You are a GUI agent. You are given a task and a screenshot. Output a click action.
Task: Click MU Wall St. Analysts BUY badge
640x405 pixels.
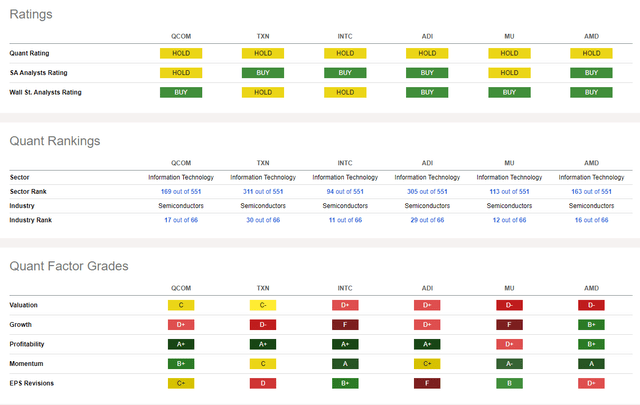coord(509,93)
